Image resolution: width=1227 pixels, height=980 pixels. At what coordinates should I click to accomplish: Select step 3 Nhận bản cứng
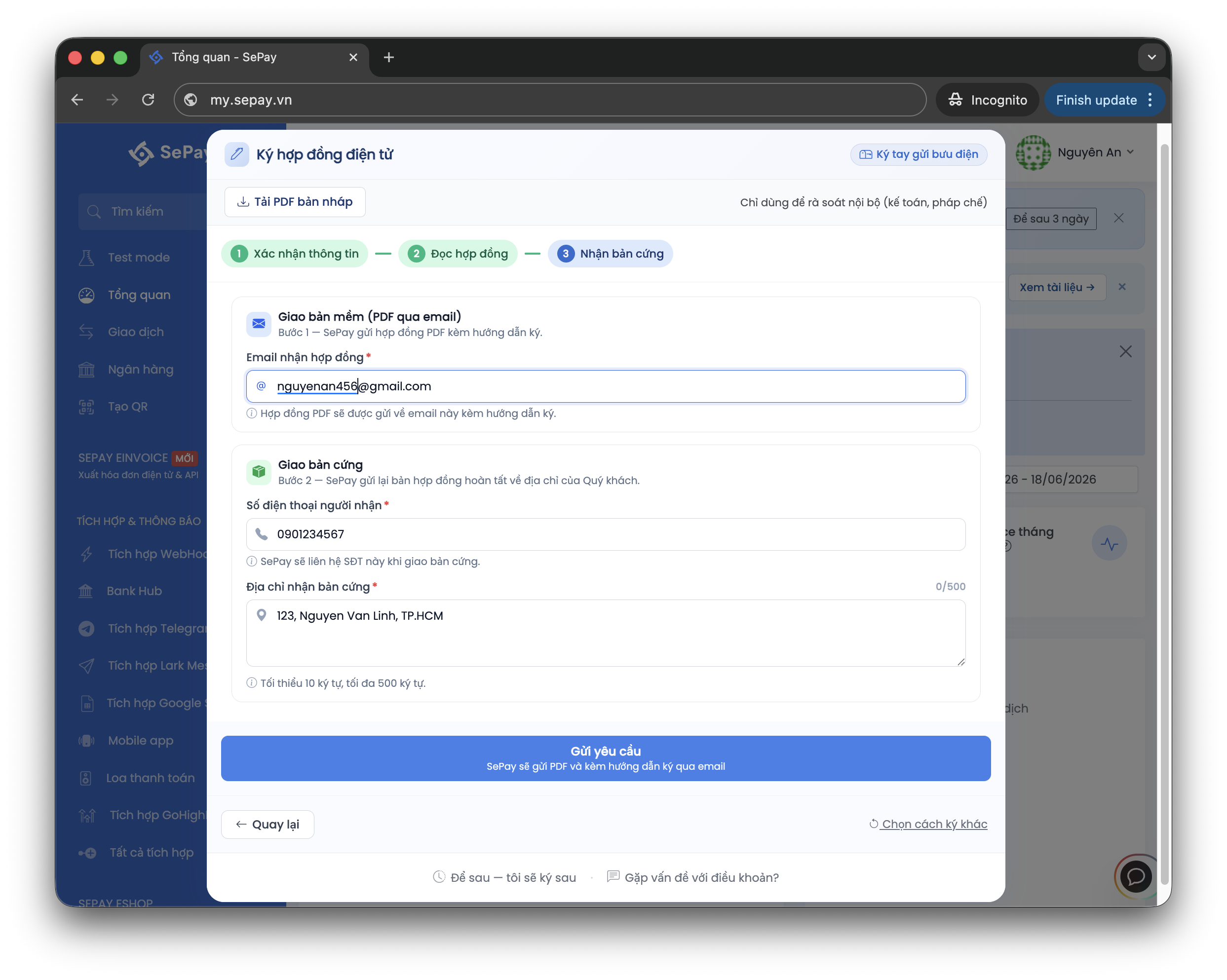610,253
